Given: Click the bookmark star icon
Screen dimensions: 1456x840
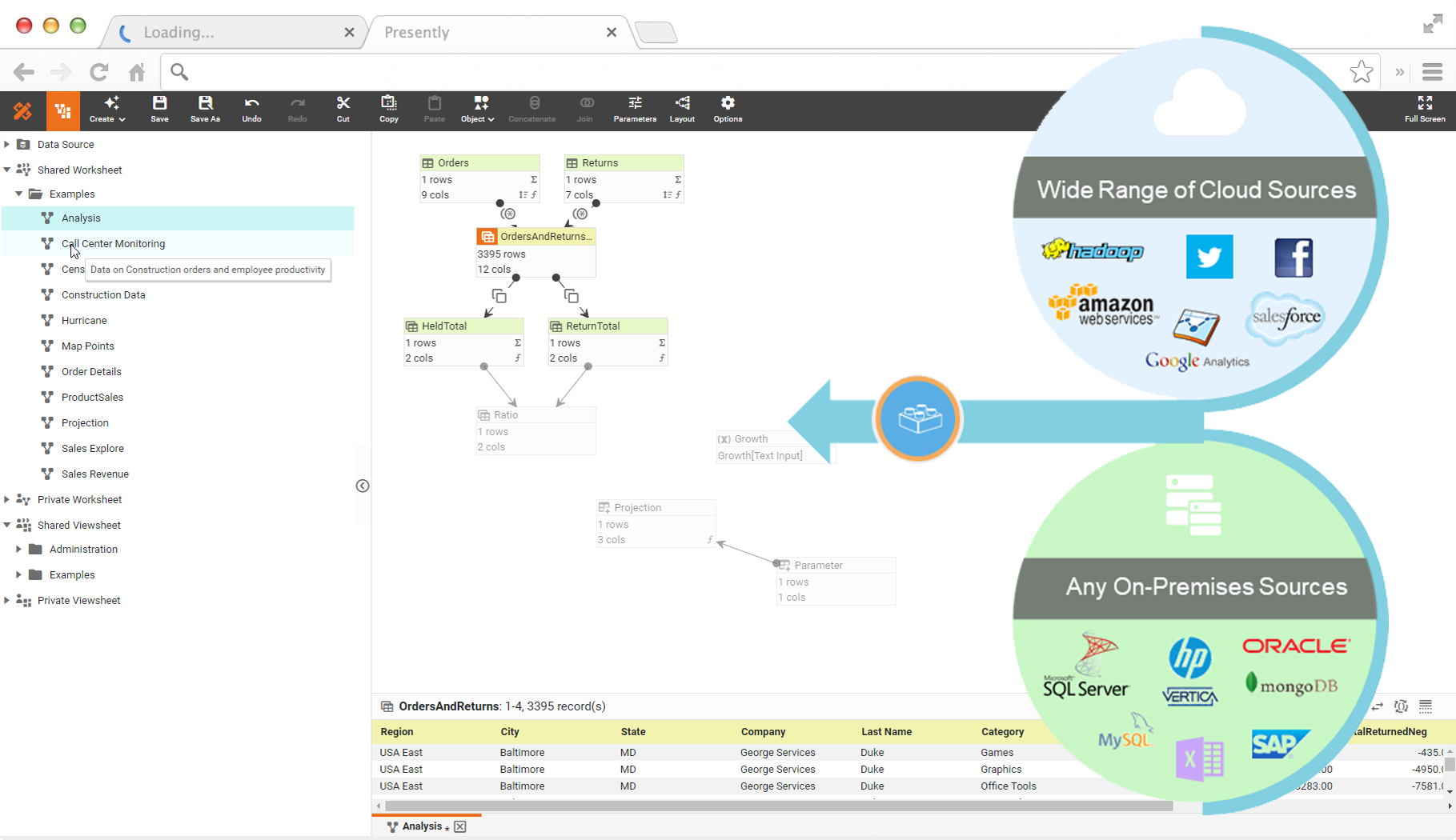Looking at the screenshot, I should point(1361,72).
